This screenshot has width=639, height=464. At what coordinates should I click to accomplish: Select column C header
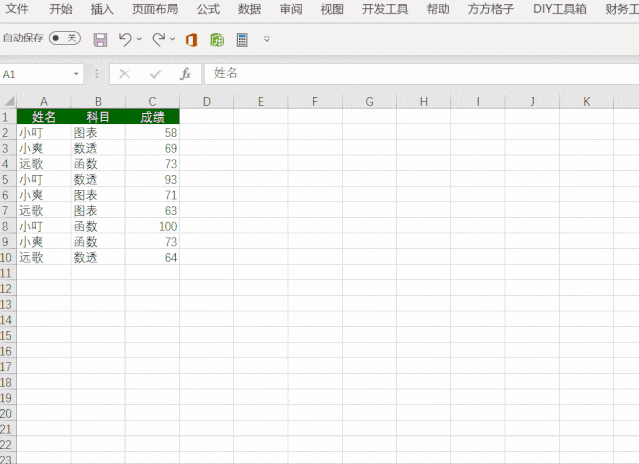point(152,101)
